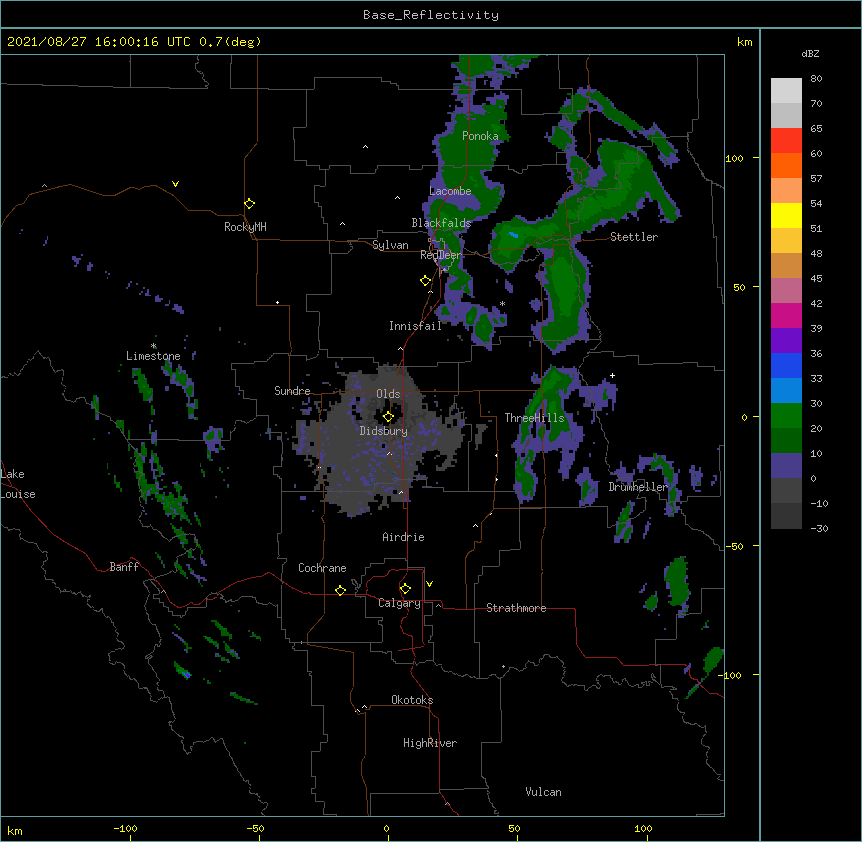The image size is (862, 842).
Task: Click the Ponoka city label
Action: [480, 136]
